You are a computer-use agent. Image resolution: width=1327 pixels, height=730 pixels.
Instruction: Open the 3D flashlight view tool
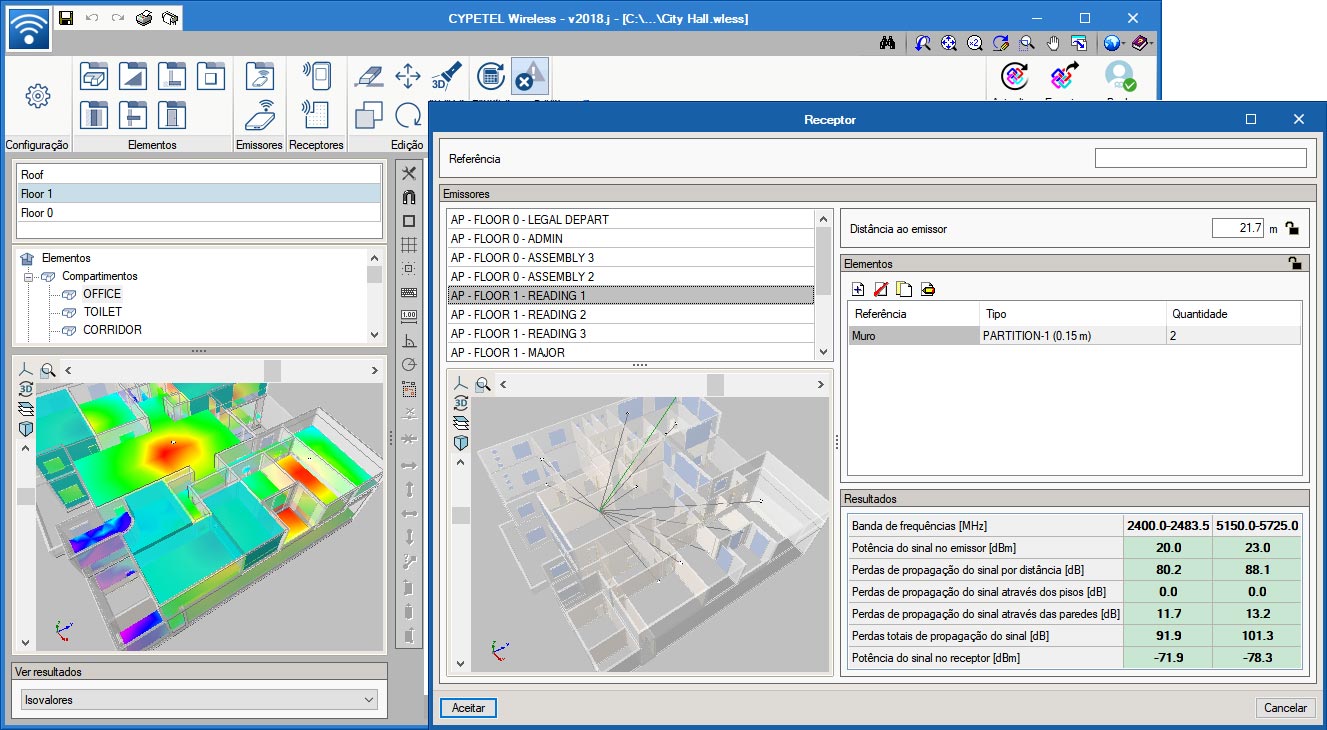coord(446,76)
